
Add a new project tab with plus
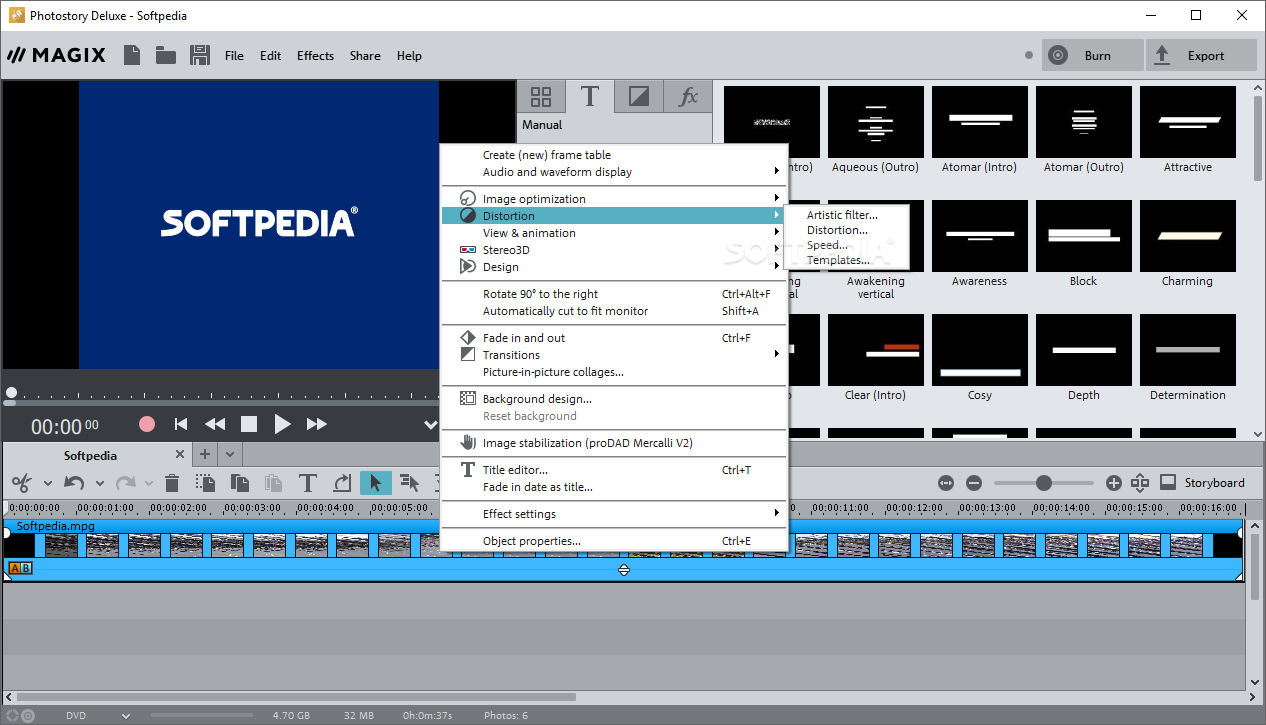pyautogui.click(x=205, y=454)
